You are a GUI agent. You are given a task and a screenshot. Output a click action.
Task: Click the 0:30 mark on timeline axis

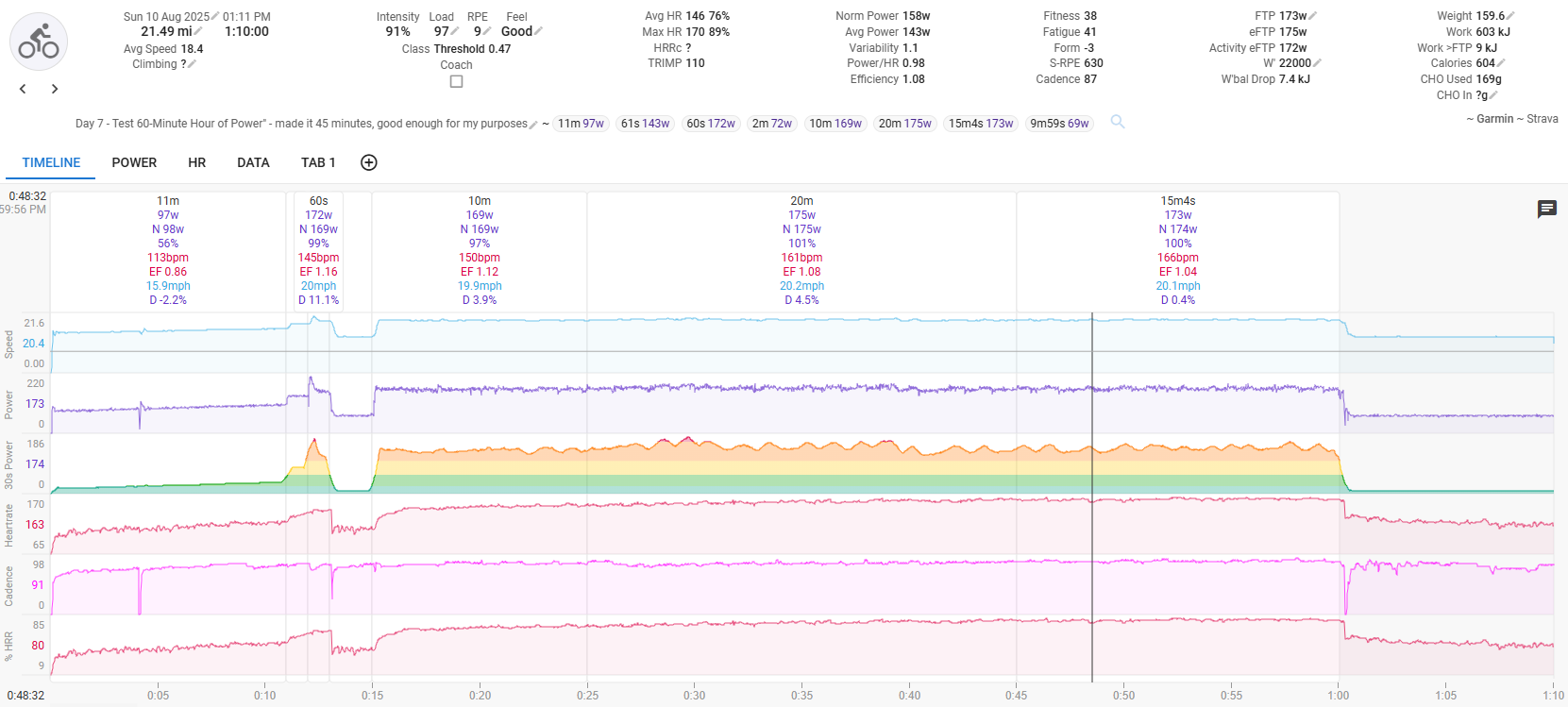(x=695, y=695)
